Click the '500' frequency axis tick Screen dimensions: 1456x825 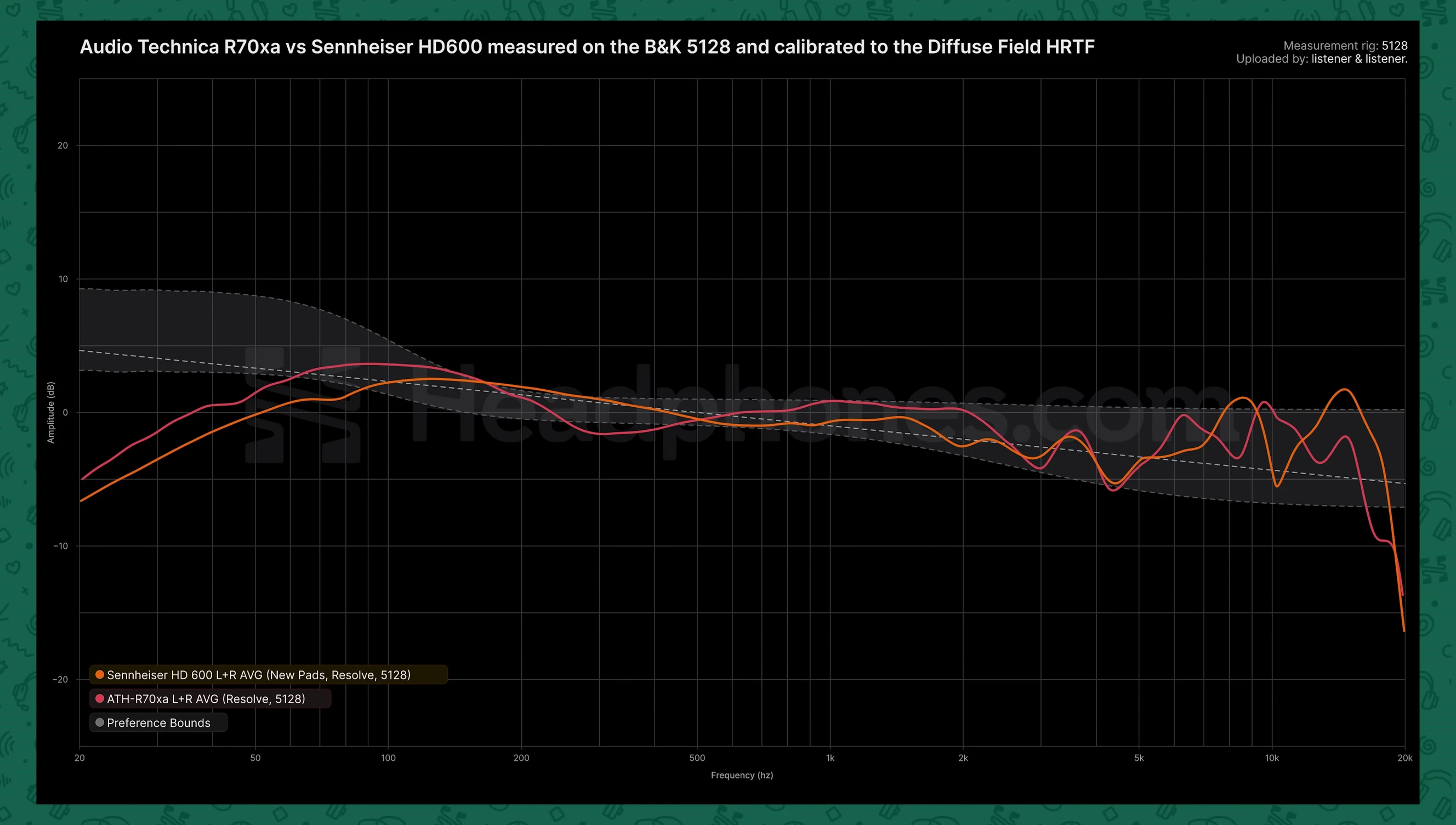[697, 758]
